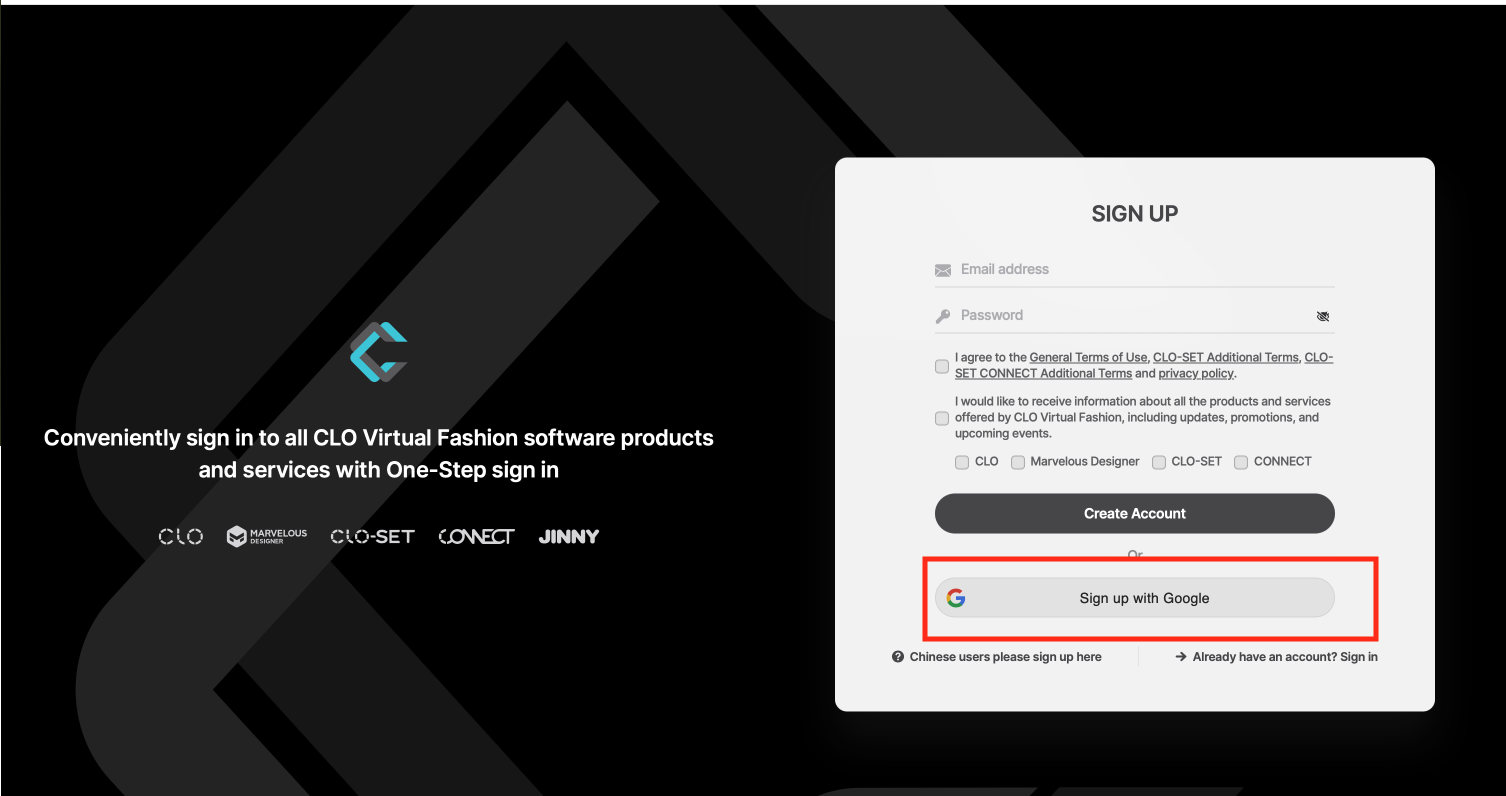Enable the receive information checkbox
Image resolution: width=1506 pixels, height=796 pixels.
(x=942, y=418)
